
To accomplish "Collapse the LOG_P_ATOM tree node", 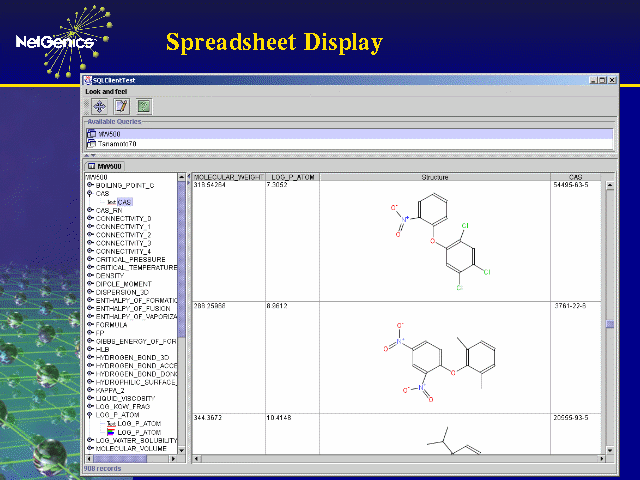I will coord(90,415).
